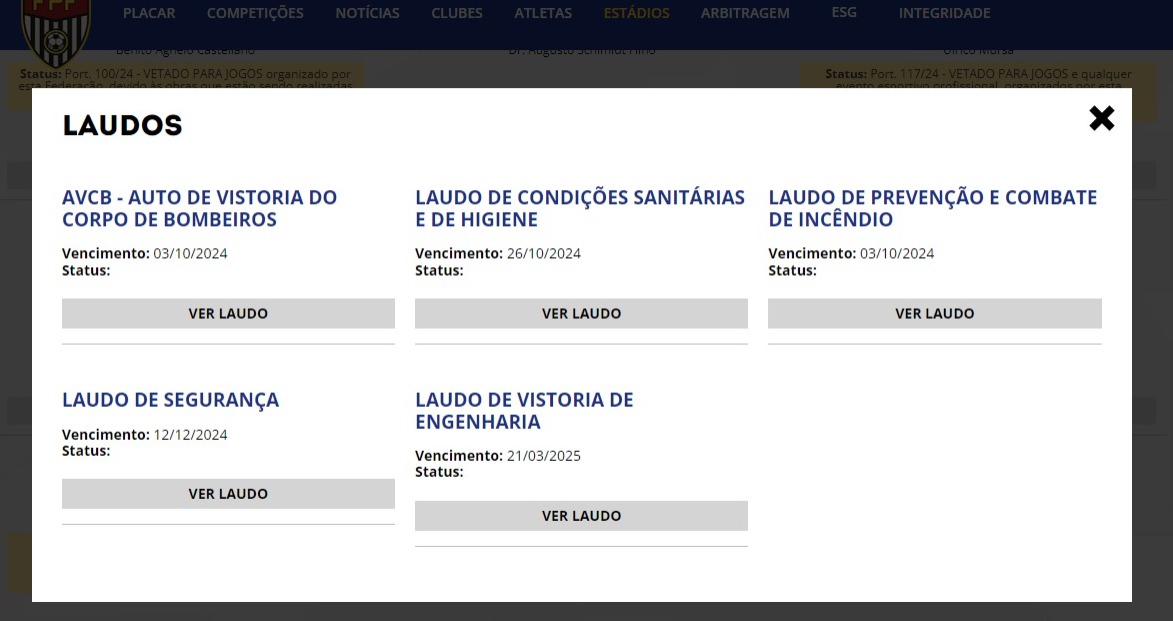Click the LAUDOS modal title
The height and width of the screenshot is (621, 1173).
123,125
